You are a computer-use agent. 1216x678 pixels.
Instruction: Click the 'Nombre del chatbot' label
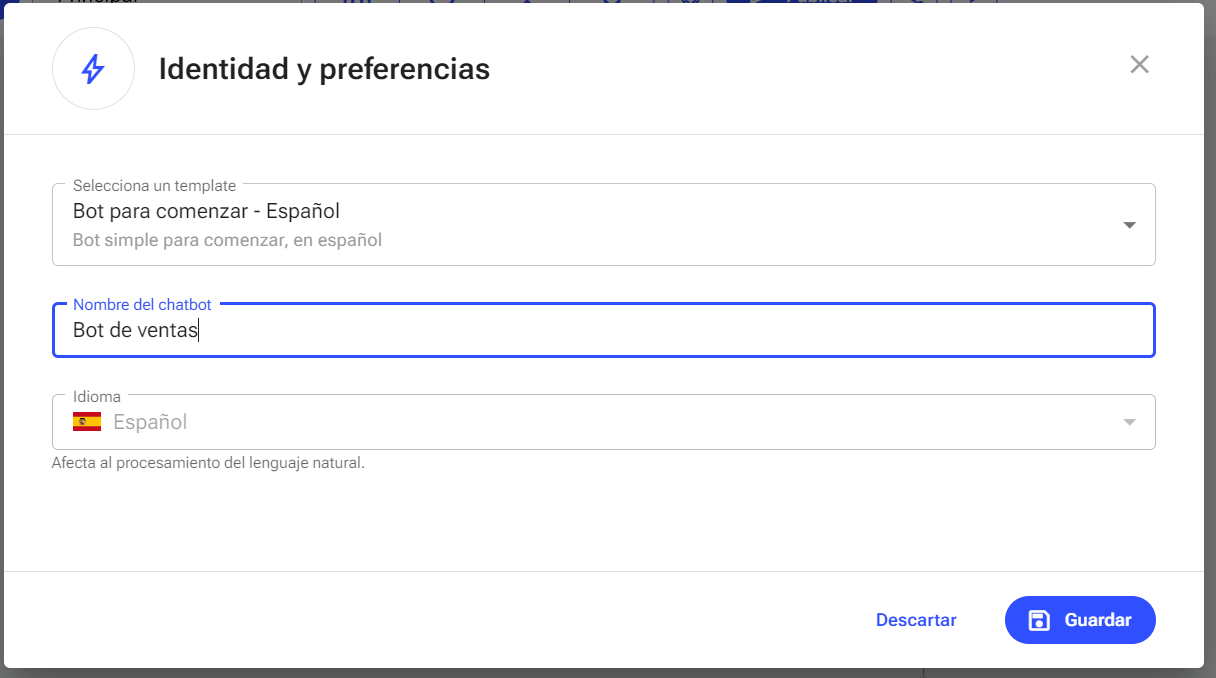click(x=142, y=304)
